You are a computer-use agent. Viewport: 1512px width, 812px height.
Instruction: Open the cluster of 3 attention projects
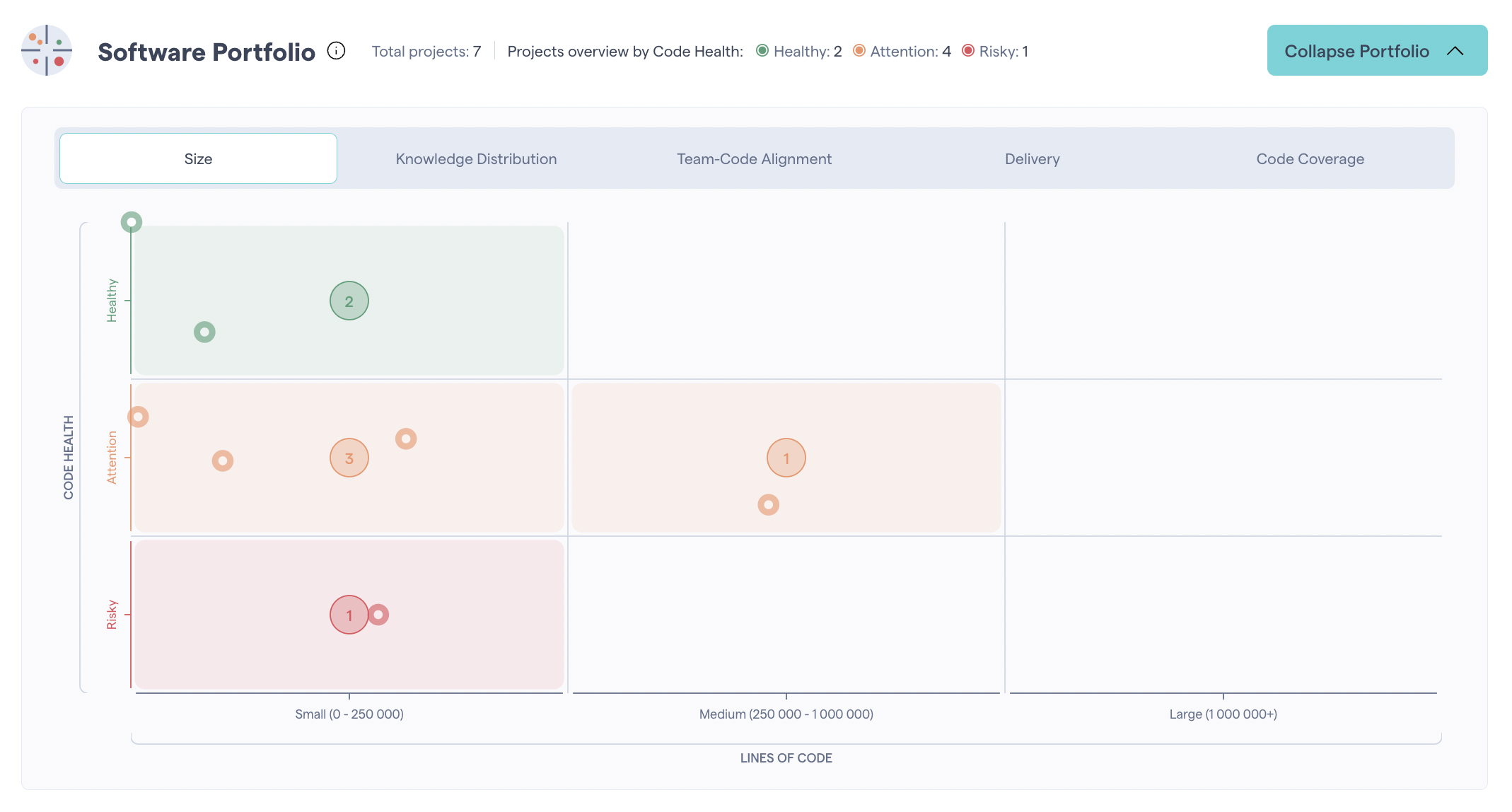click(349, 458)
